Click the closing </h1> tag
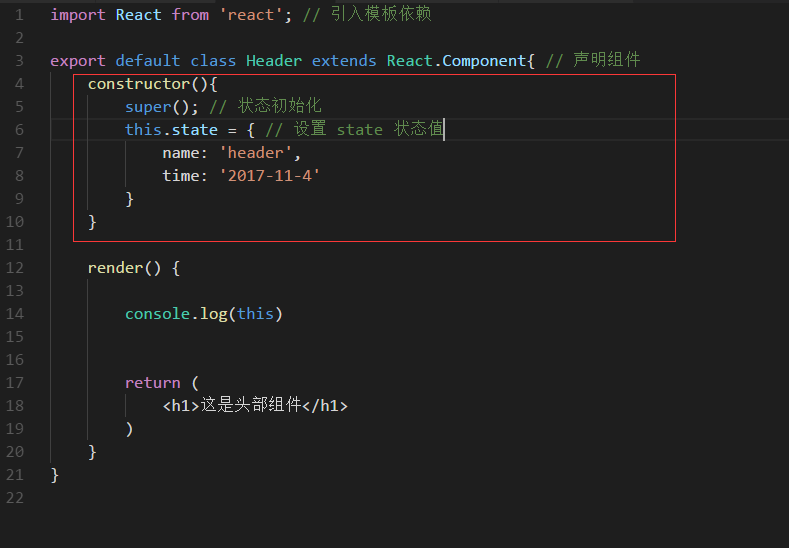This screenshot has height=548, width=789. [325, 406]
